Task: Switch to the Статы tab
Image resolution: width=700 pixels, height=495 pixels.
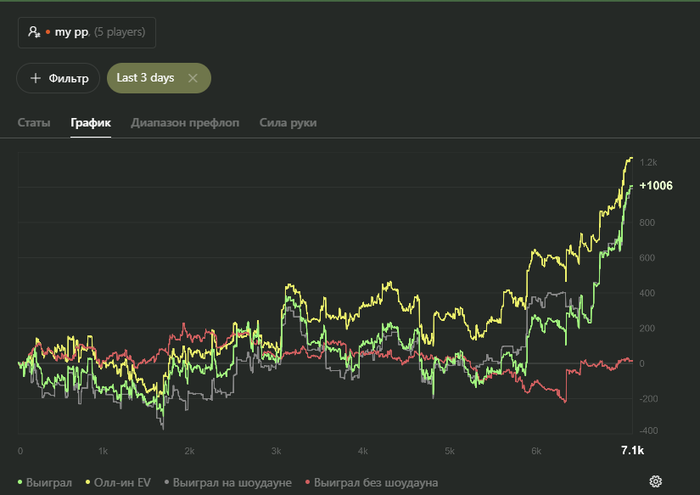Action: 34,123
